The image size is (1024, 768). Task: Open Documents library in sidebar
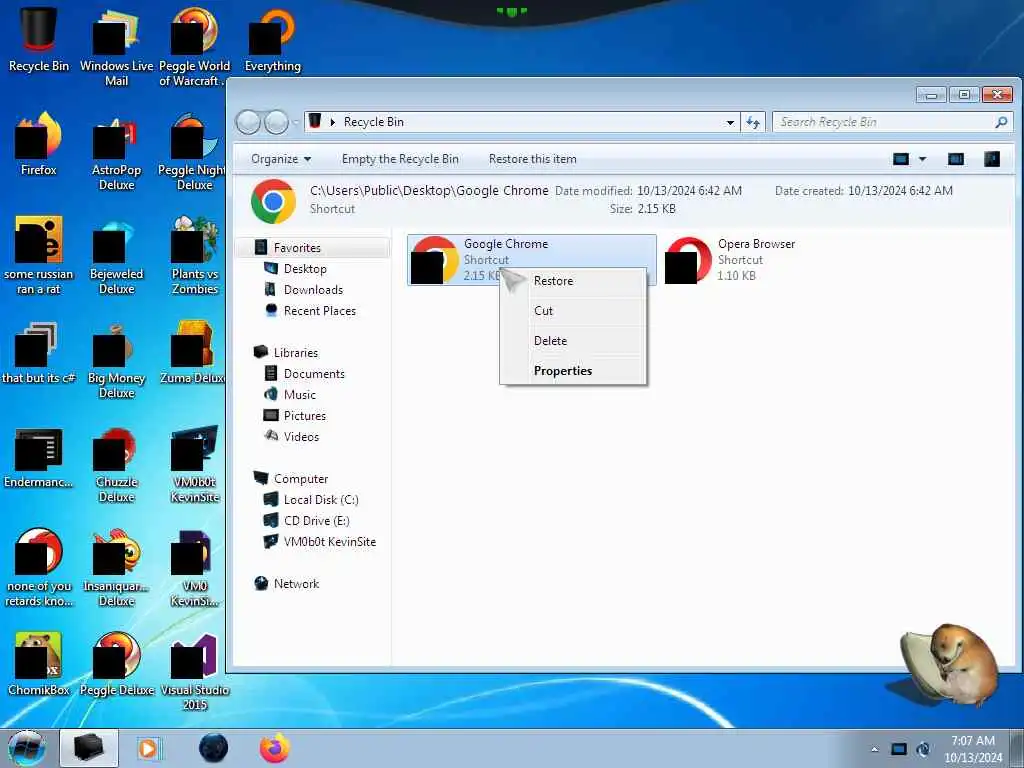[313, 374]
